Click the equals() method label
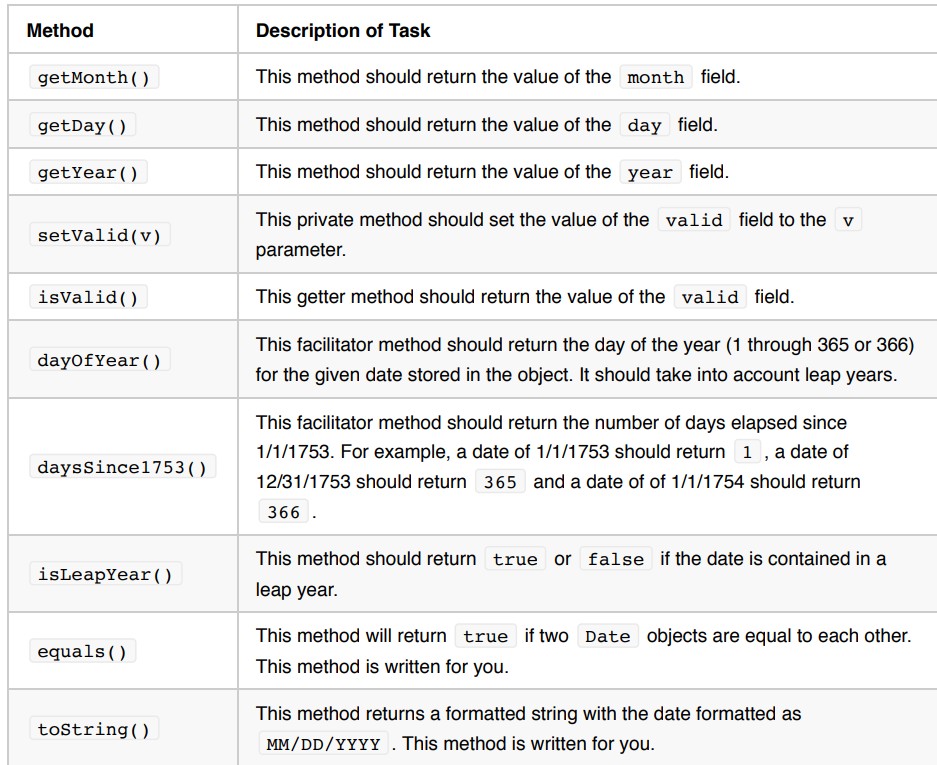Image resolution: width=937 pixels, height=765 pixels. pos(82,651)
